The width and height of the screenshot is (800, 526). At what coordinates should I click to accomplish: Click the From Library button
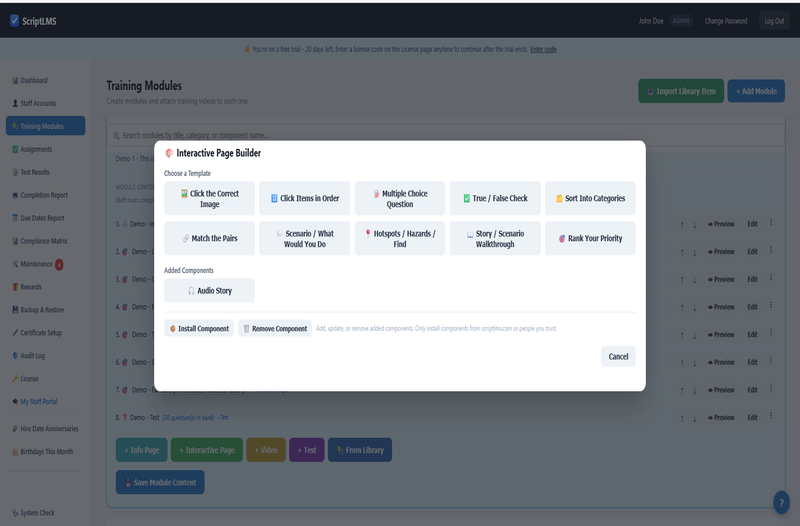pyautogui.click(x=360, y=450)
